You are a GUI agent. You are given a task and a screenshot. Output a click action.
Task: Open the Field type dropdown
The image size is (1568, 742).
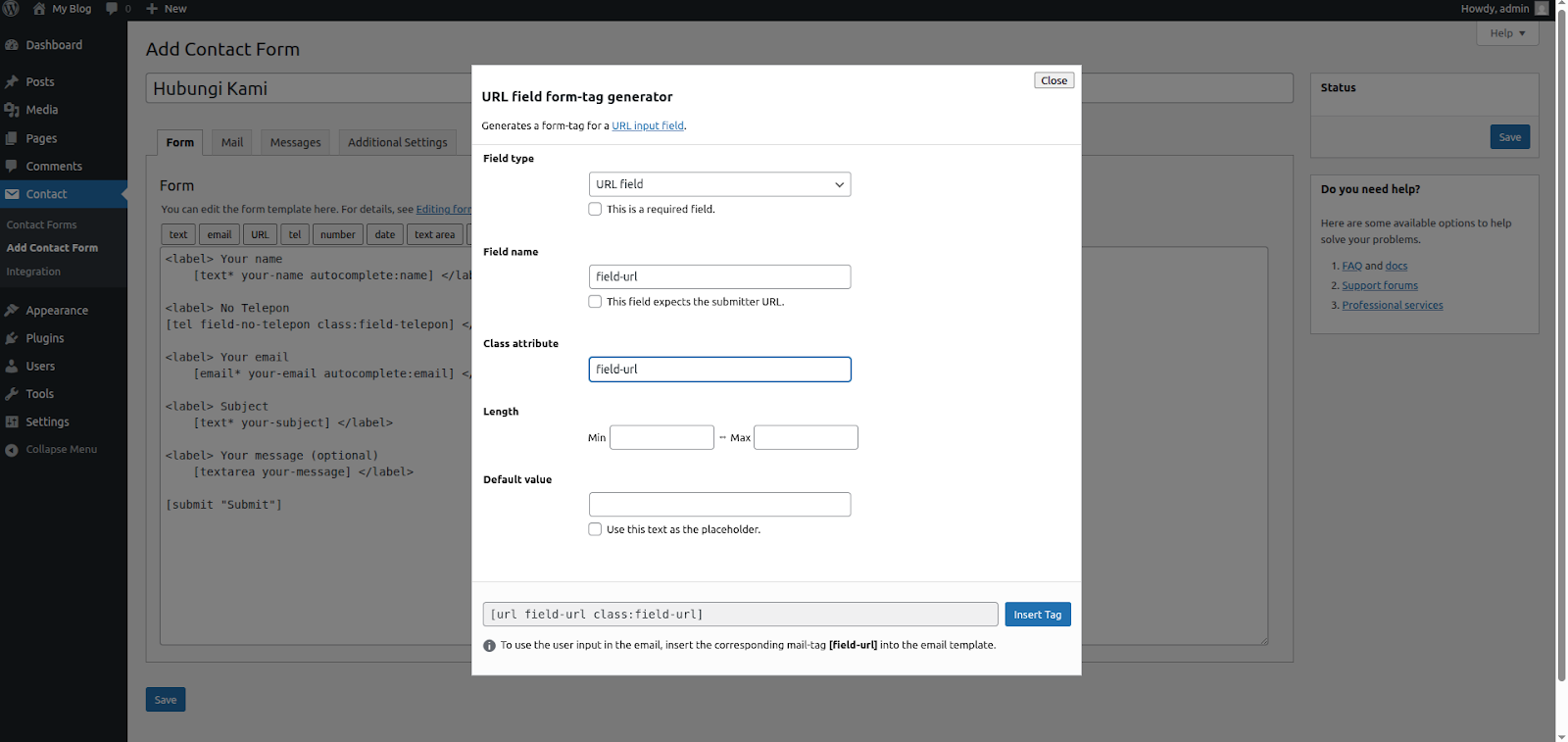[x=719, y=184]
